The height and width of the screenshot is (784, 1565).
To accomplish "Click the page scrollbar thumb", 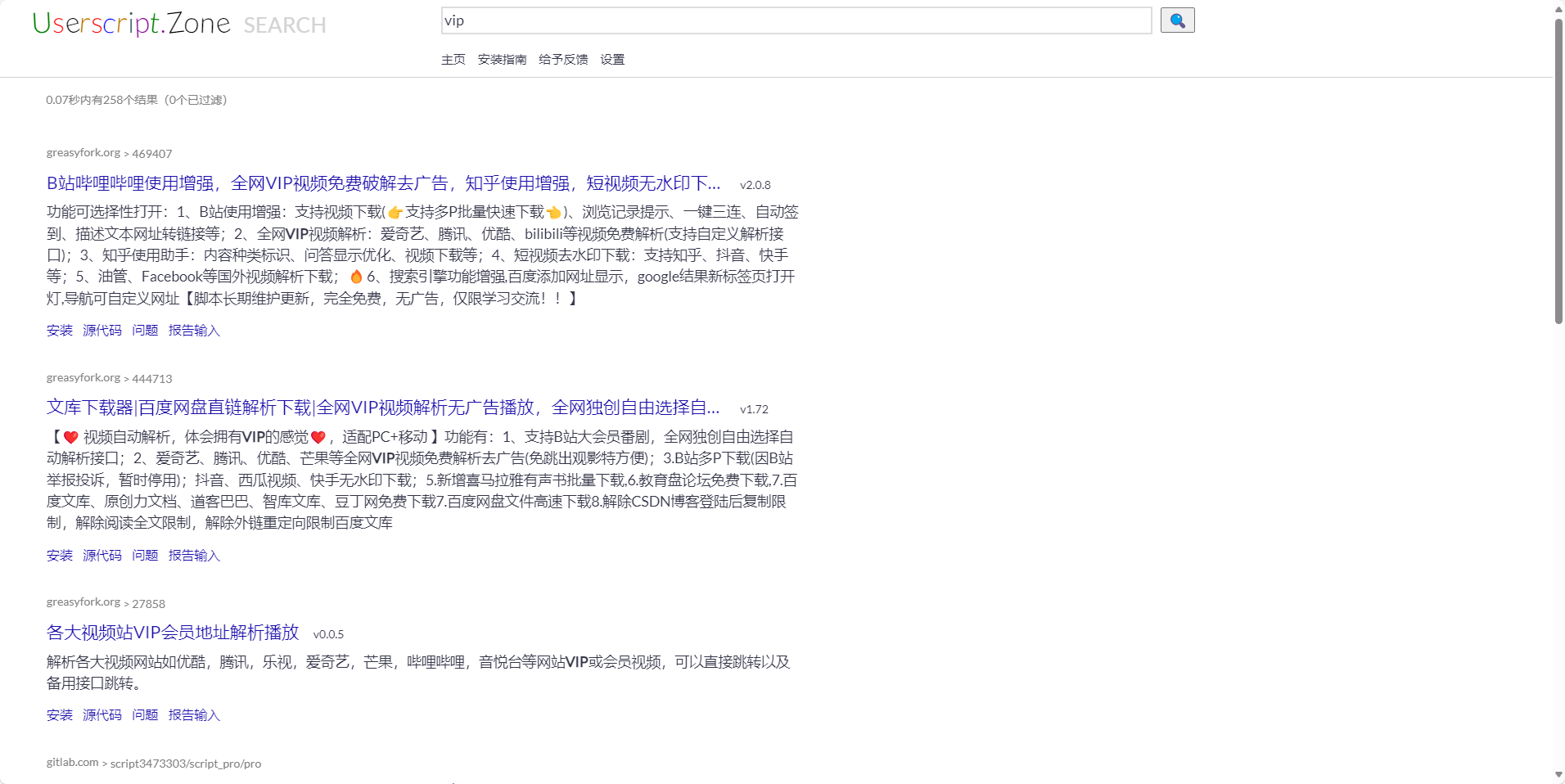I will (x=1558, y=170).
